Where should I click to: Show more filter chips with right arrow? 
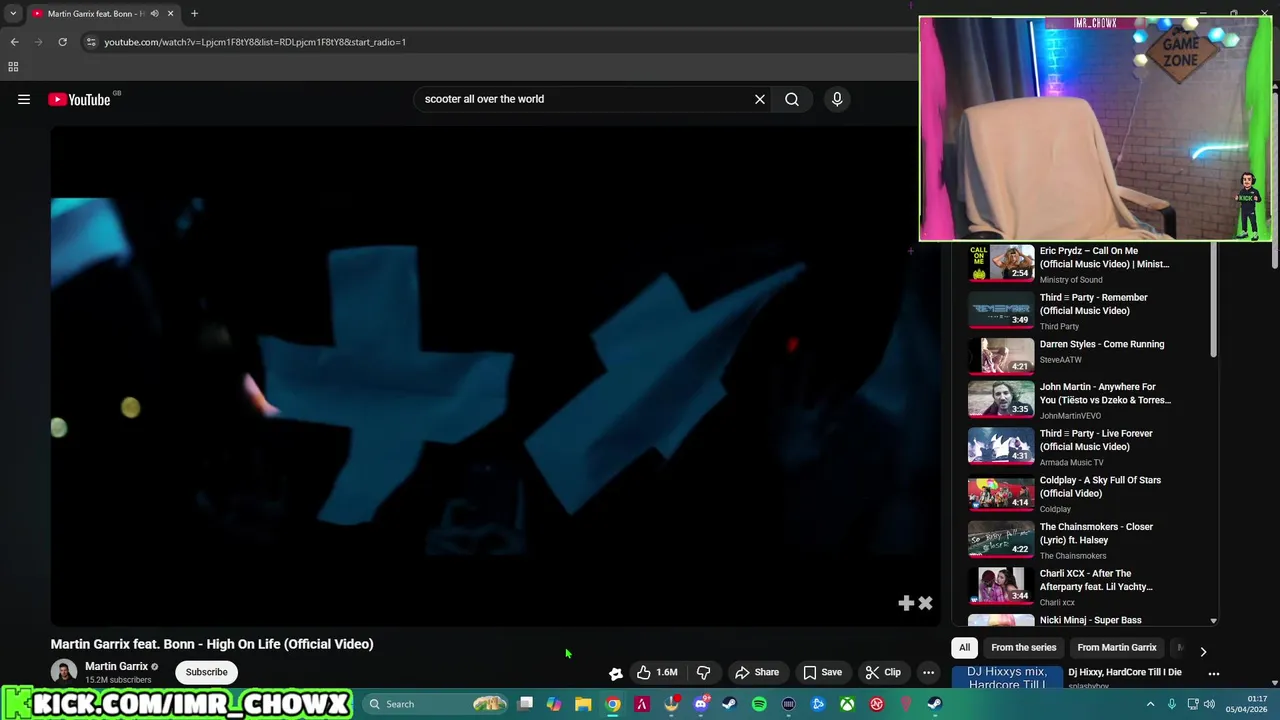(1203, 651)
